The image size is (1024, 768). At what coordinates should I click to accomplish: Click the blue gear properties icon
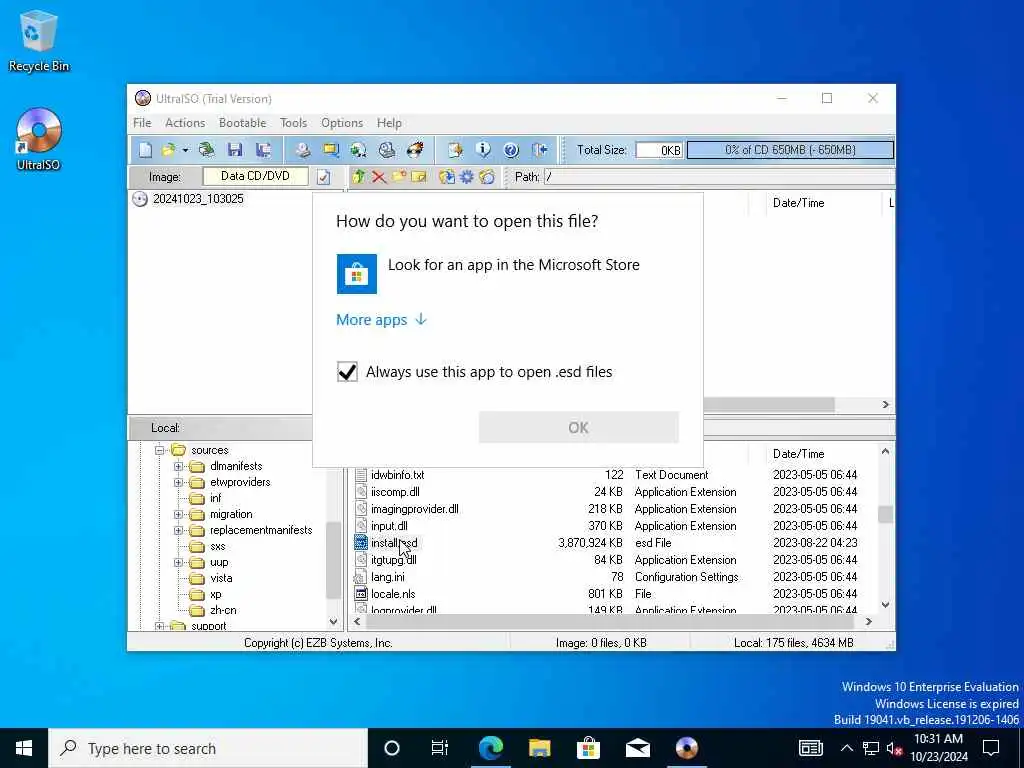[x=467, y=176]
